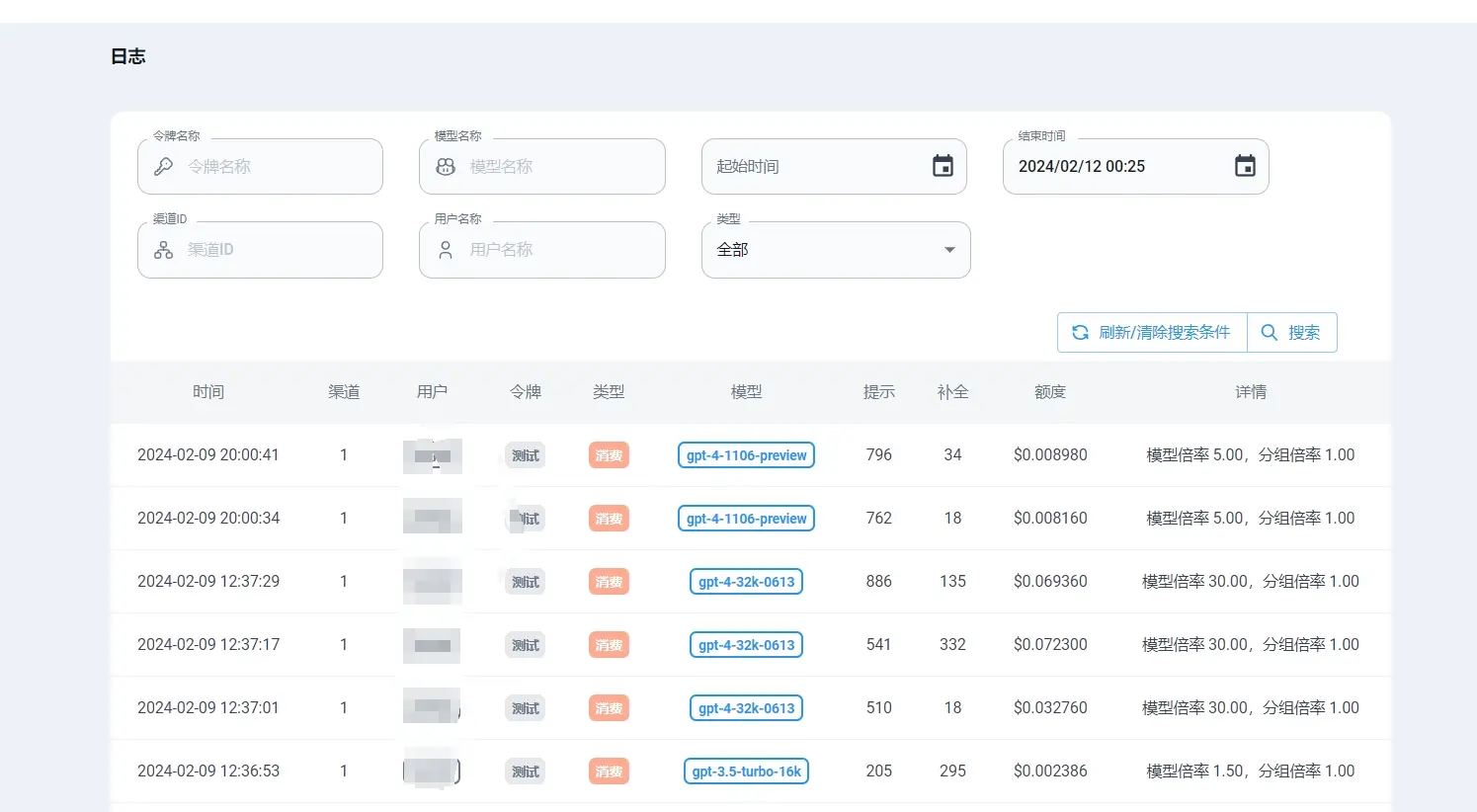Click the 日志 page heading
This screenshot has width=1477, height=812.
tap(128, 56)
